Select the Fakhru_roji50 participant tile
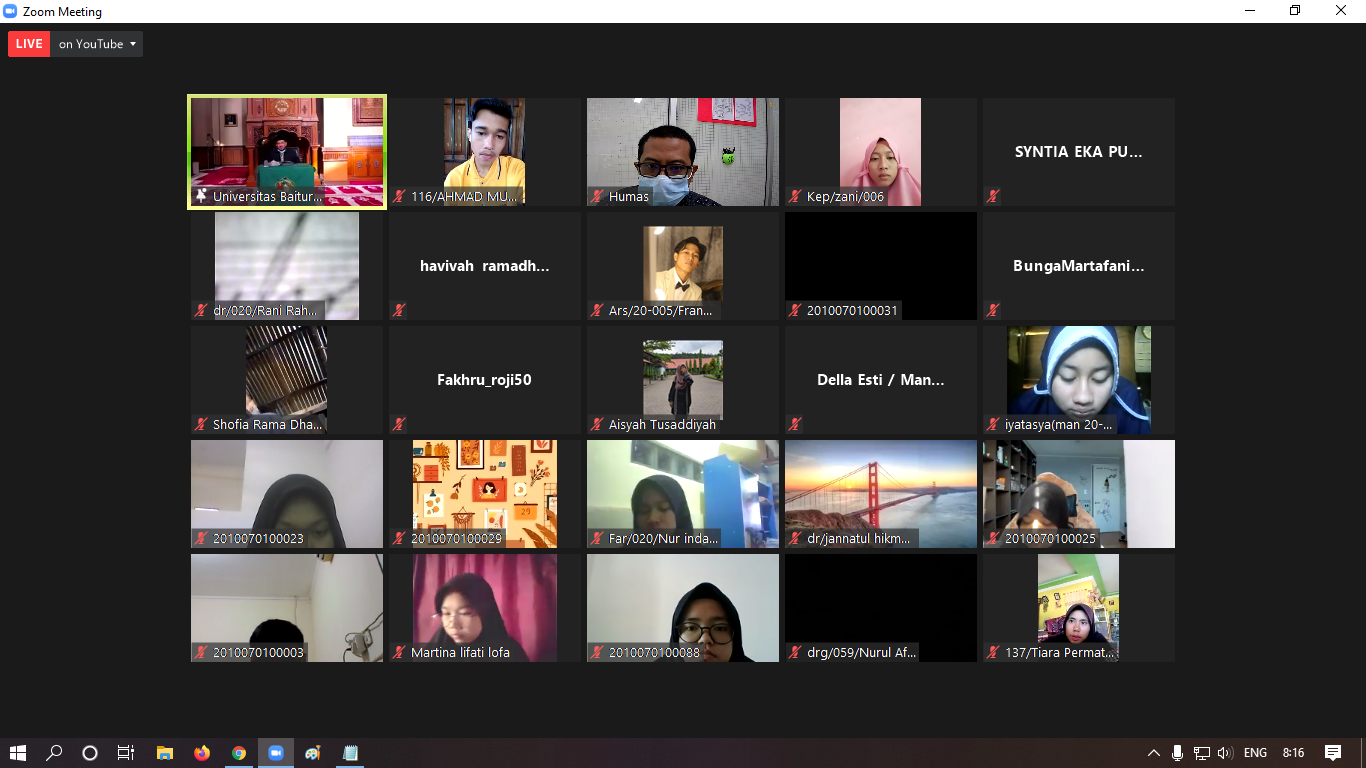Image resolution: width=1366 pixels, height=768 pixels. pyautogui.click(x=485, y=380)
